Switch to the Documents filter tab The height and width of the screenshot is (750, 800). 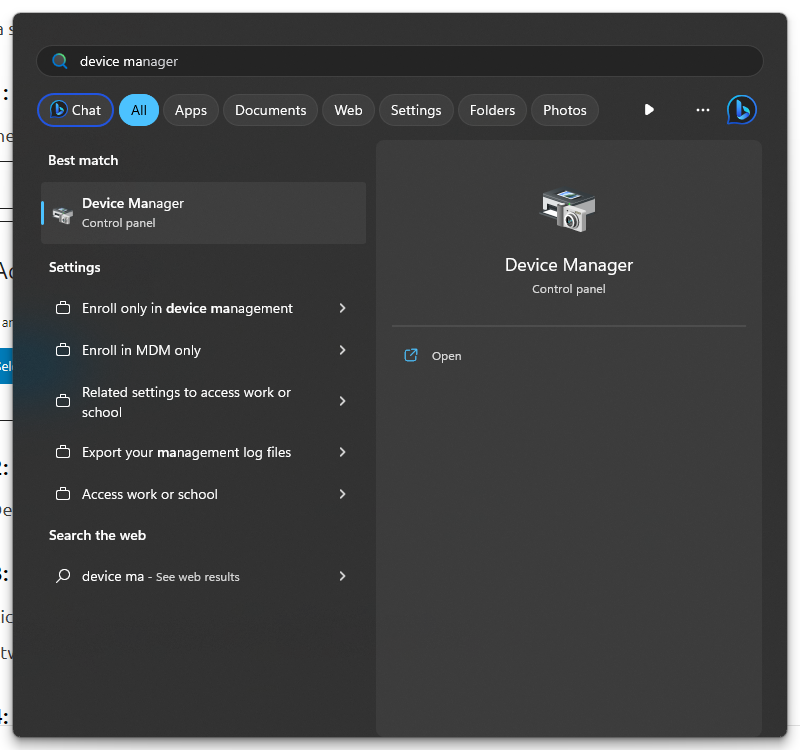(270, 110)
